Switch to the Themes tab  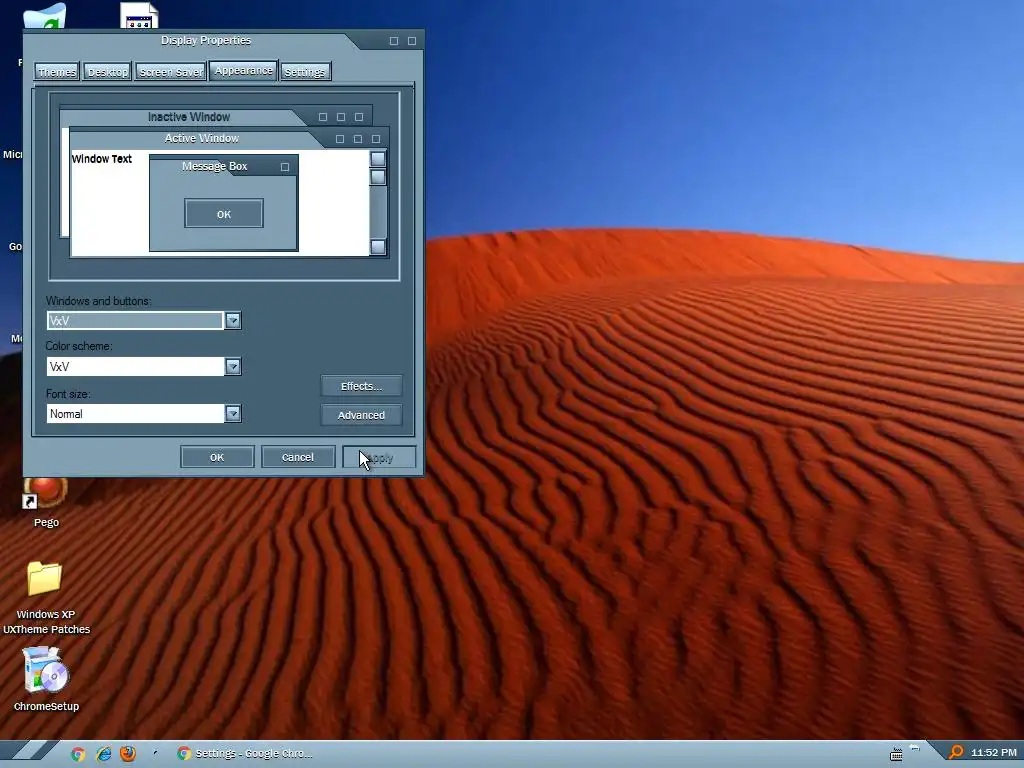57,72
